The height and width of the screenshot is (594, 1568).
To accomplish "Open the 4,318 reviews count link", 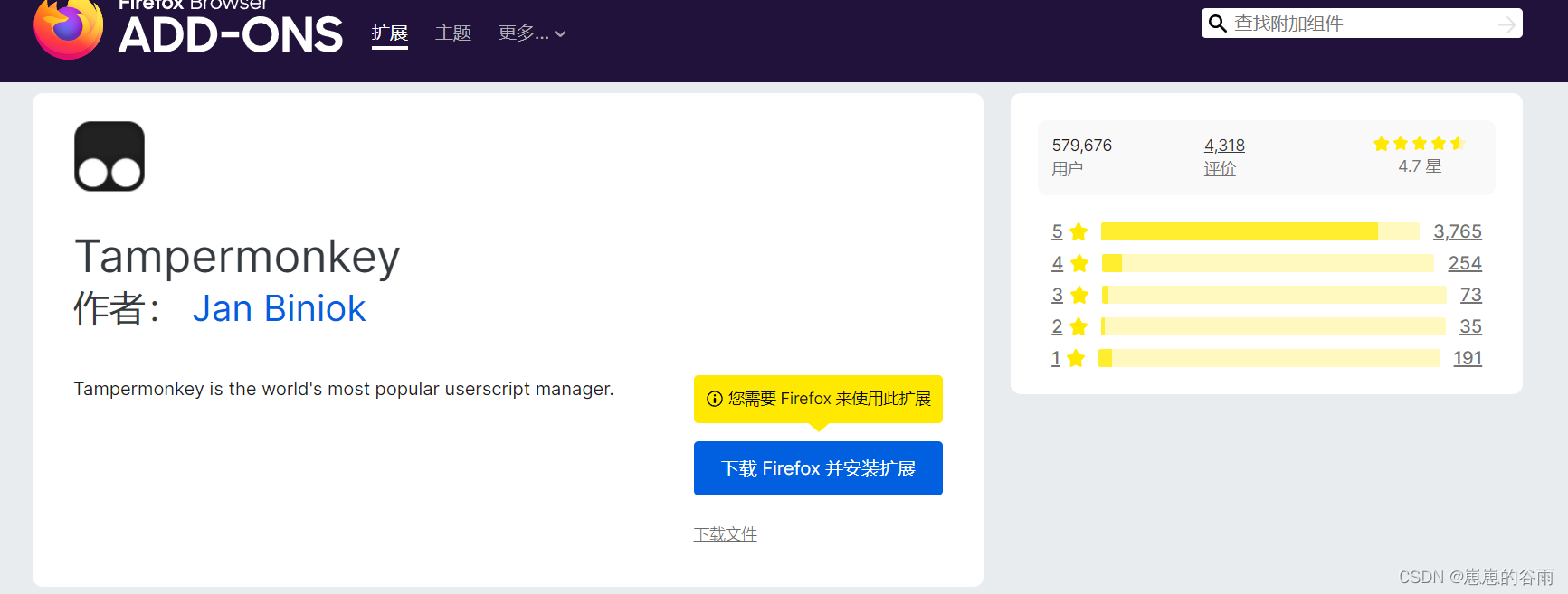I will click(x=1224, y=146).
